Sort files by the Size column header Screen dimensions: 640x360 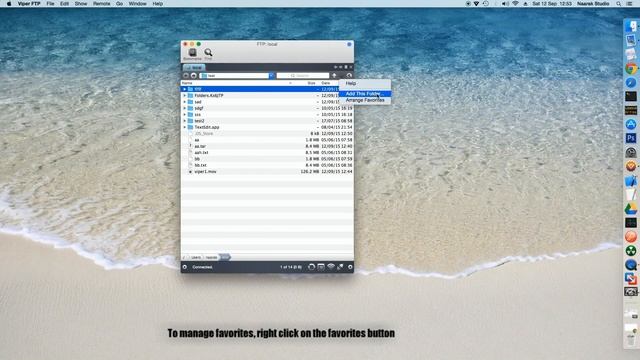[x=311, y=83]
